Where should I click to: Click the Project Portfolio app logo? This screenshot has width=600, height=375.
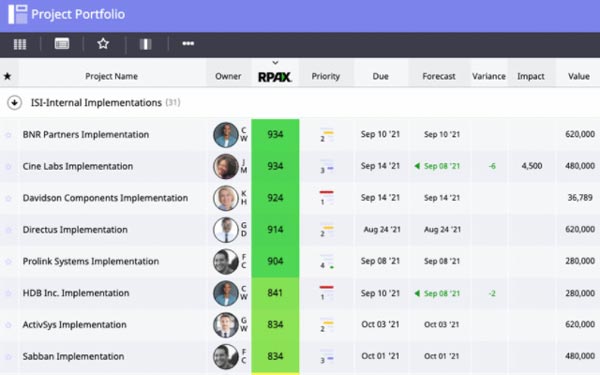click(x=18, y=14)
